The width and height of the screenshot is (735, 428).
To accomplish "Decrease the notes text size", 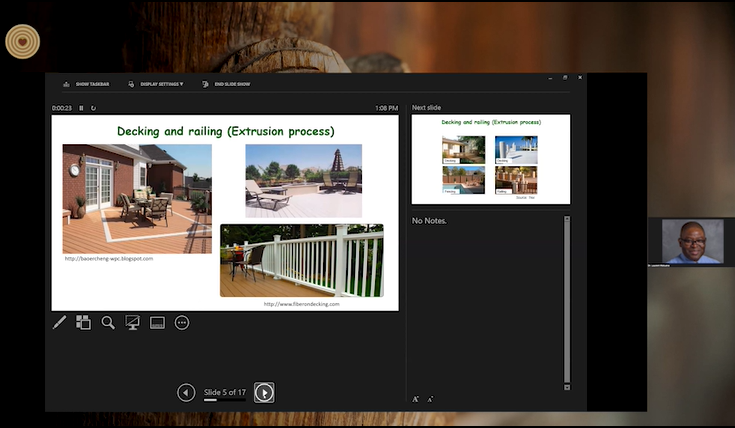I will tap(430, 399).
